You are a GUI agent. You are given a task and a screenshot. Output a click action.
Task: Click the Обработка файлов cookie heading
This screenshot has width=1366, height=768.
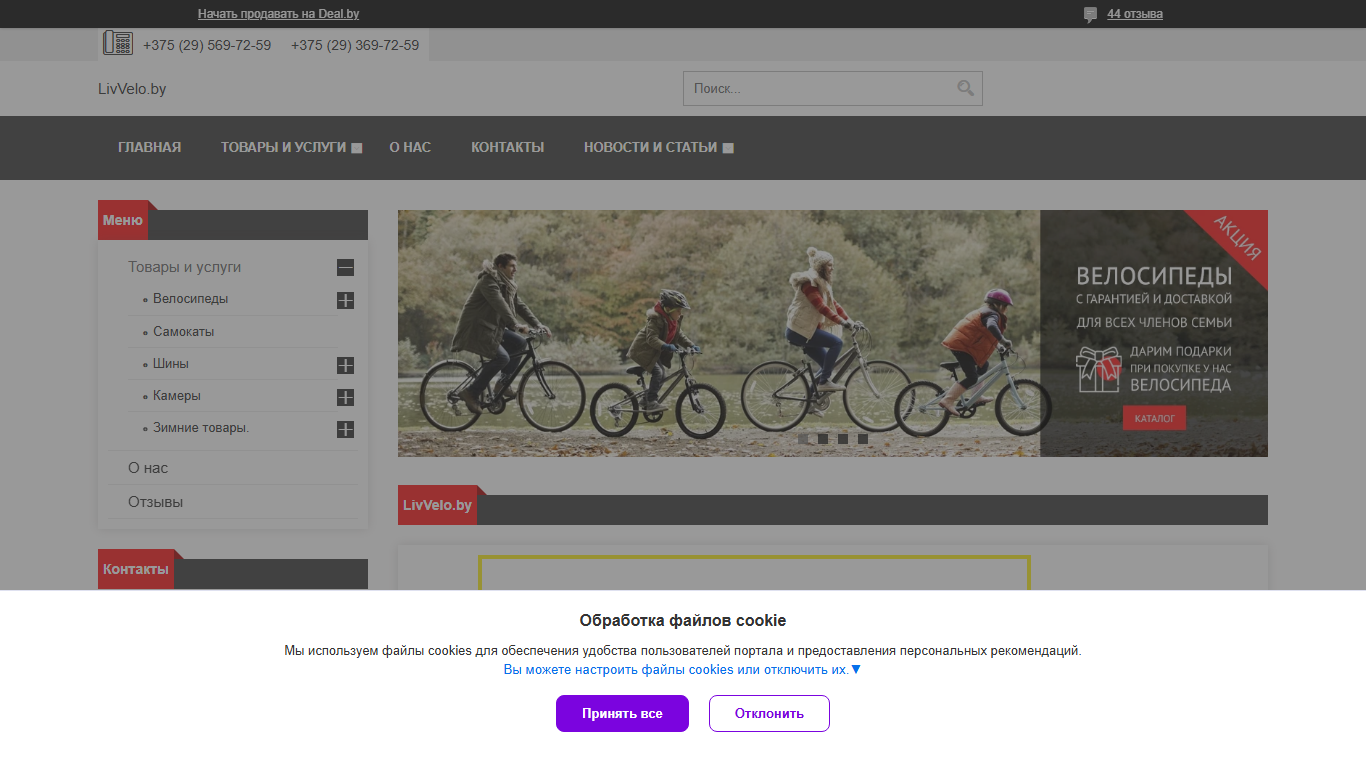(683, 620)
